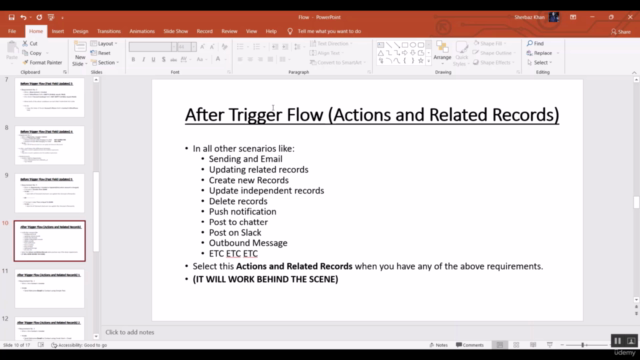Toggle Bold formatting
The image size is (640, 360).
point(133,60)
